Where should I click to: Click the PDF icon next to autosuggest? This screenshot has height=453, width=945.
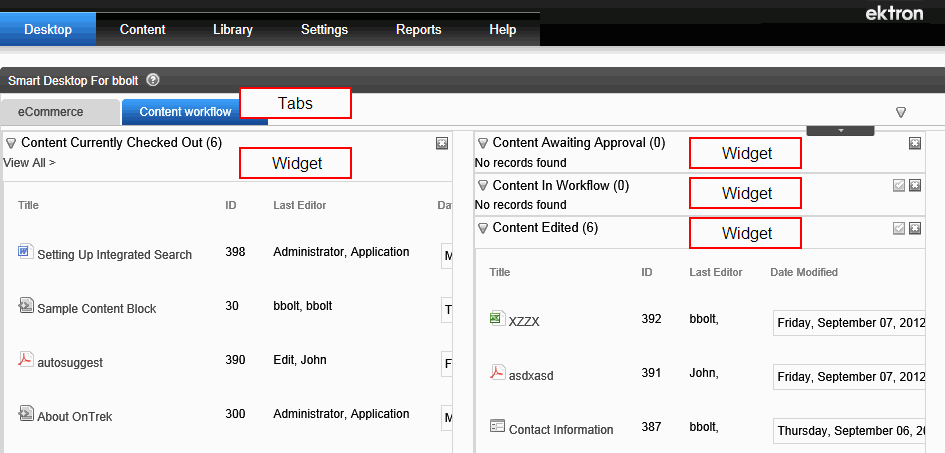point(25,359)
